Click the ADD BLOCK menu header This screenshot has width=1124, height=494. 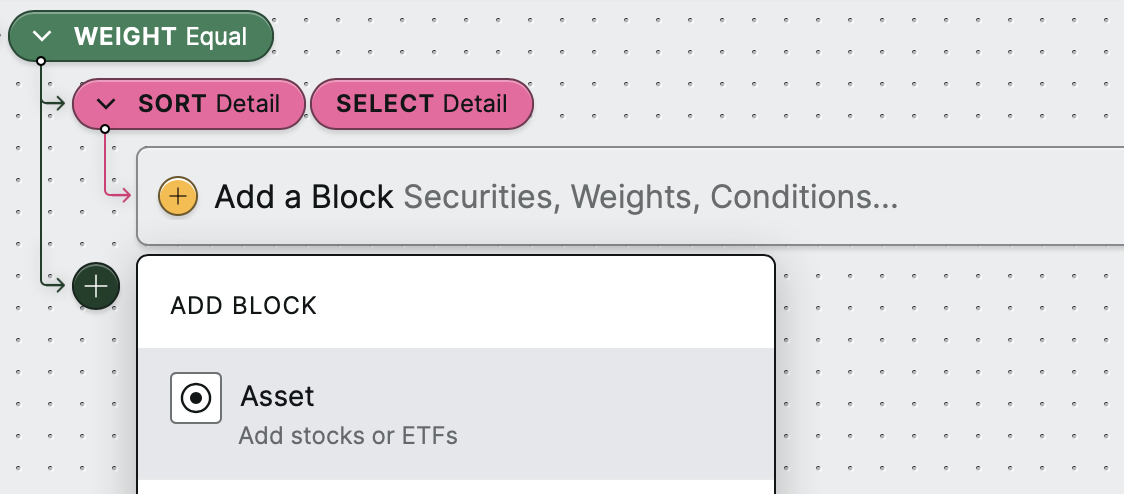[243, 306]
